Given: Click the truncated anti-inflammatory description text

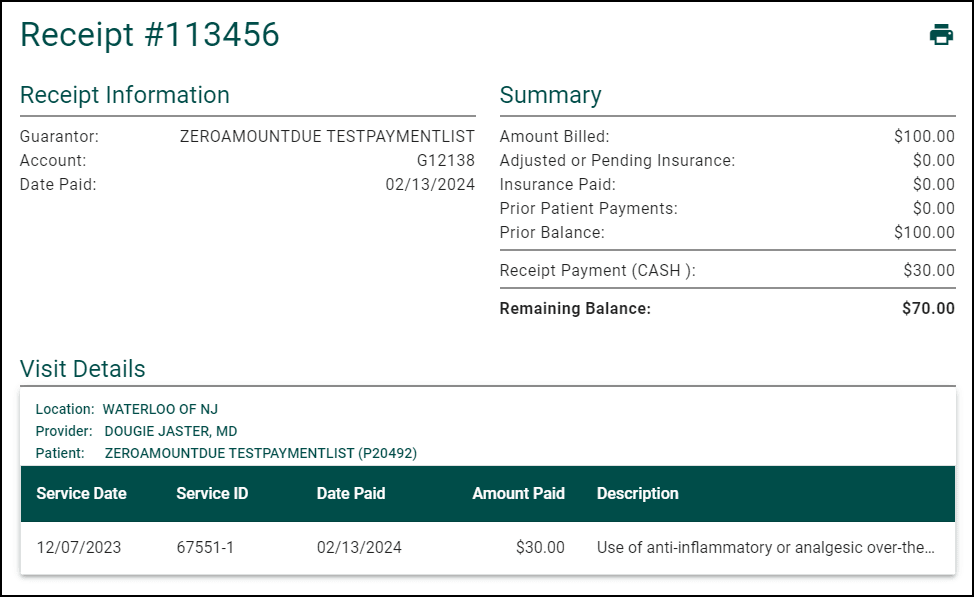Looking at the screenshot, I should (765, 547).
